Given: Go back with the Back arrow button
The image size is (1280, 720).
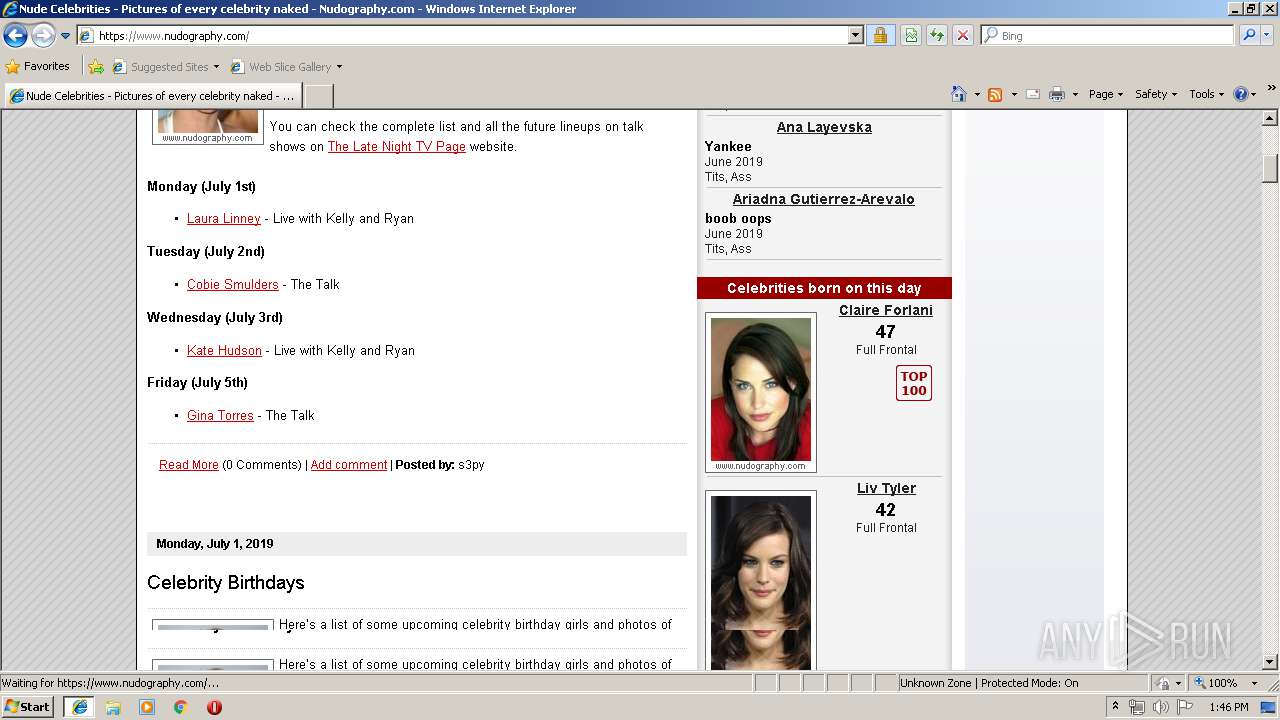Looking at the screenshot, I should [15, 36].
